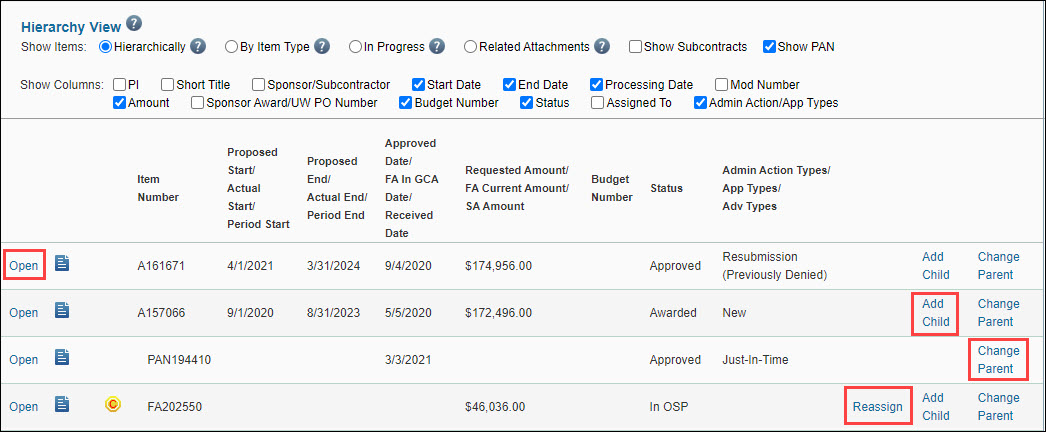
Task: Select Related Attachments radio button
Action: (470, 46)
